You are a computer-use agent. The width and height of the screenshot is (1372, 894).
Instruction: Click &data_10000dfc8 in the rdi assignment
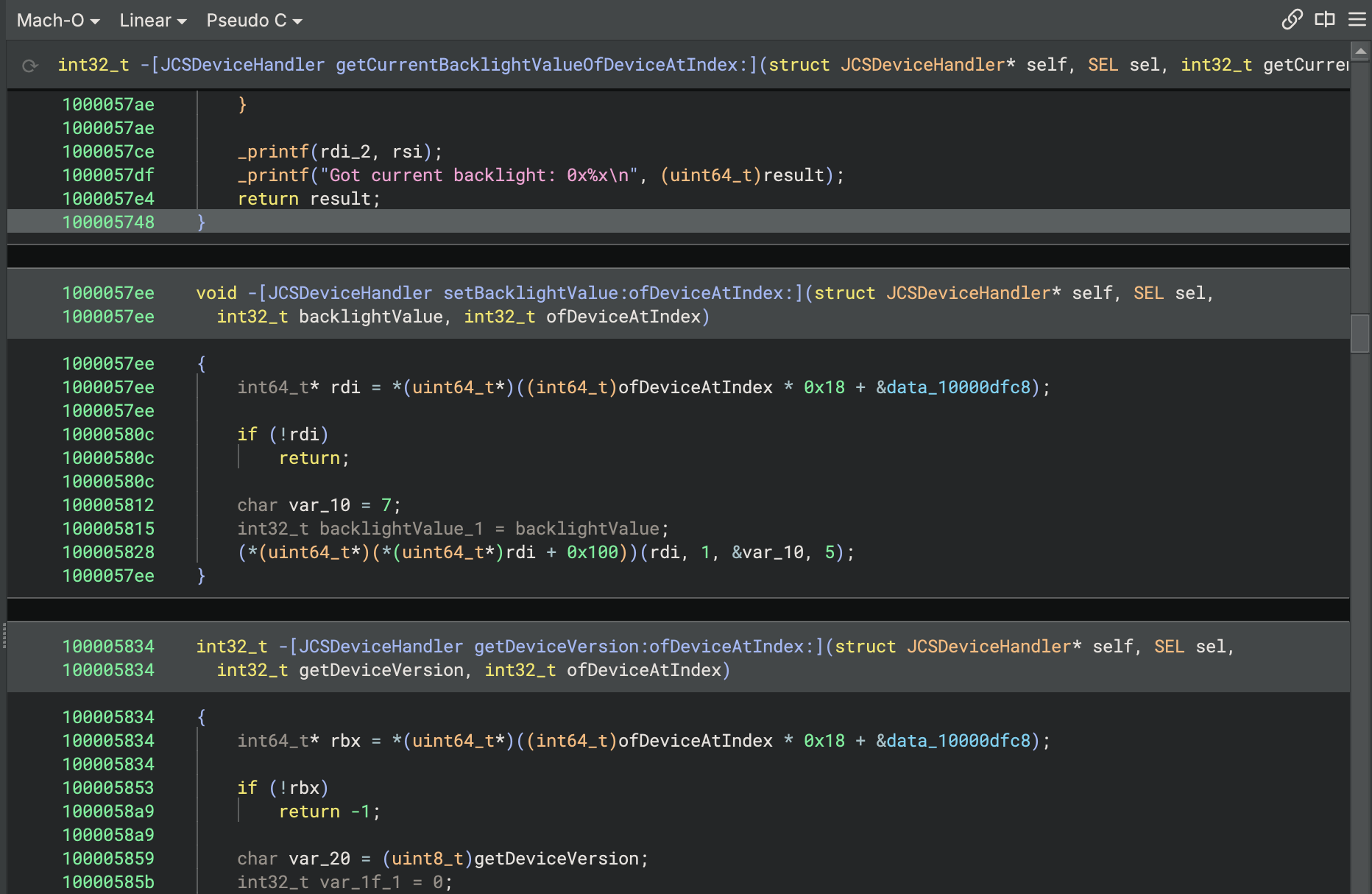953,387
